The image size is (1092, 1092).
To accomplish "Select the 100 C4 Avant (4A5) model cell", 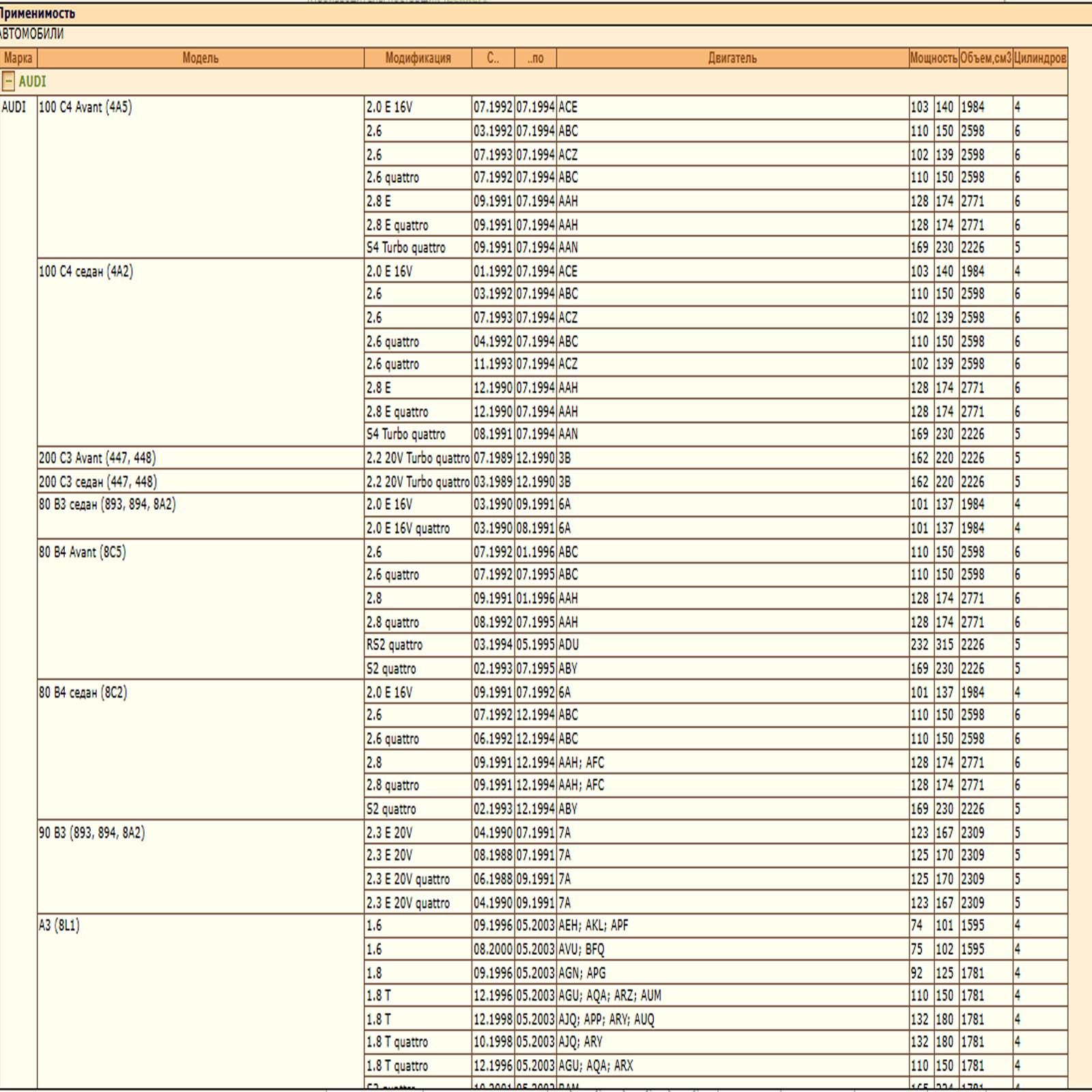I will (85, 107).
